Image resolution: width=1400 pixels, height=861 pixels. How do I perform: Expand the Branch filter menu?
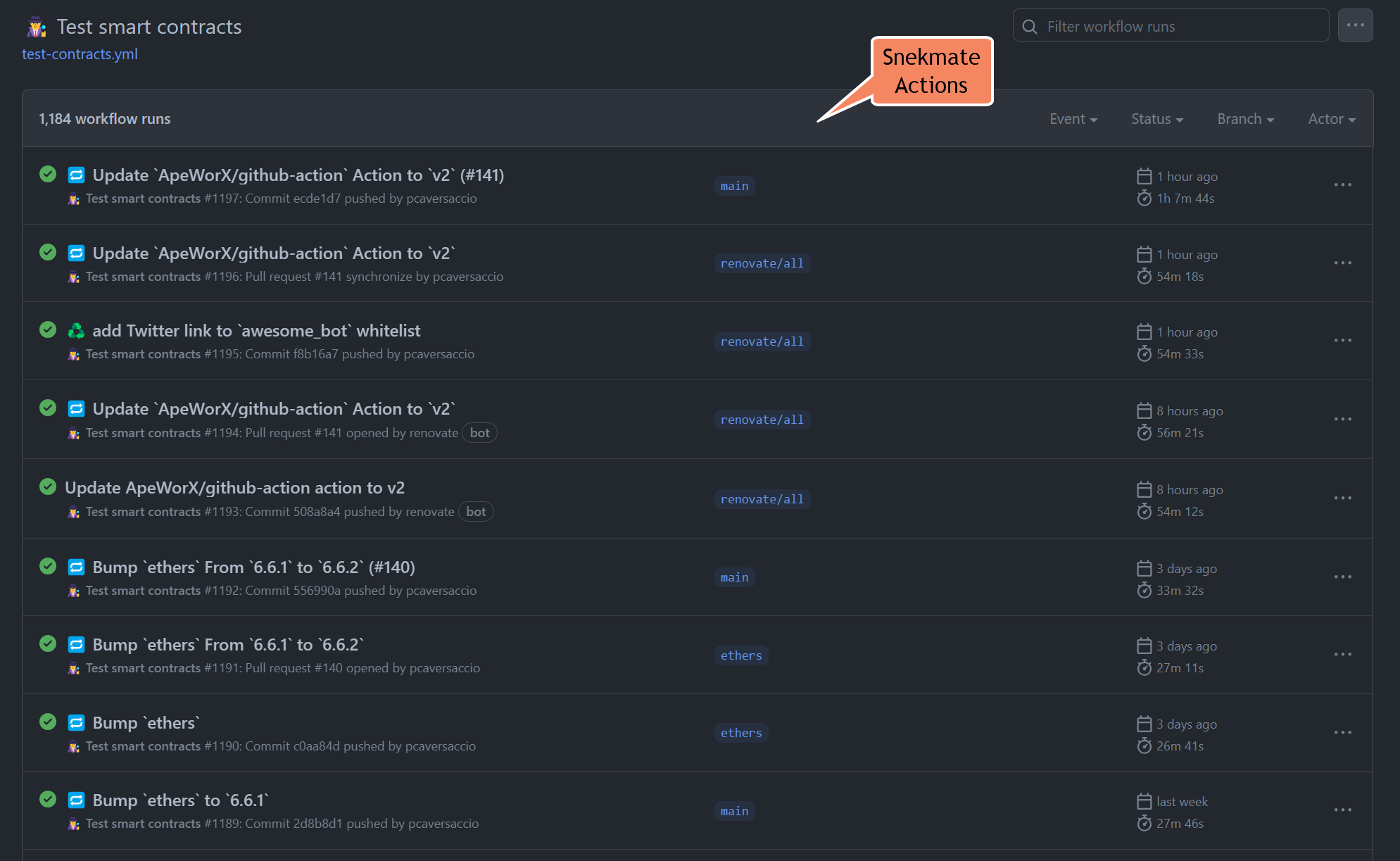click(1244, 118)
